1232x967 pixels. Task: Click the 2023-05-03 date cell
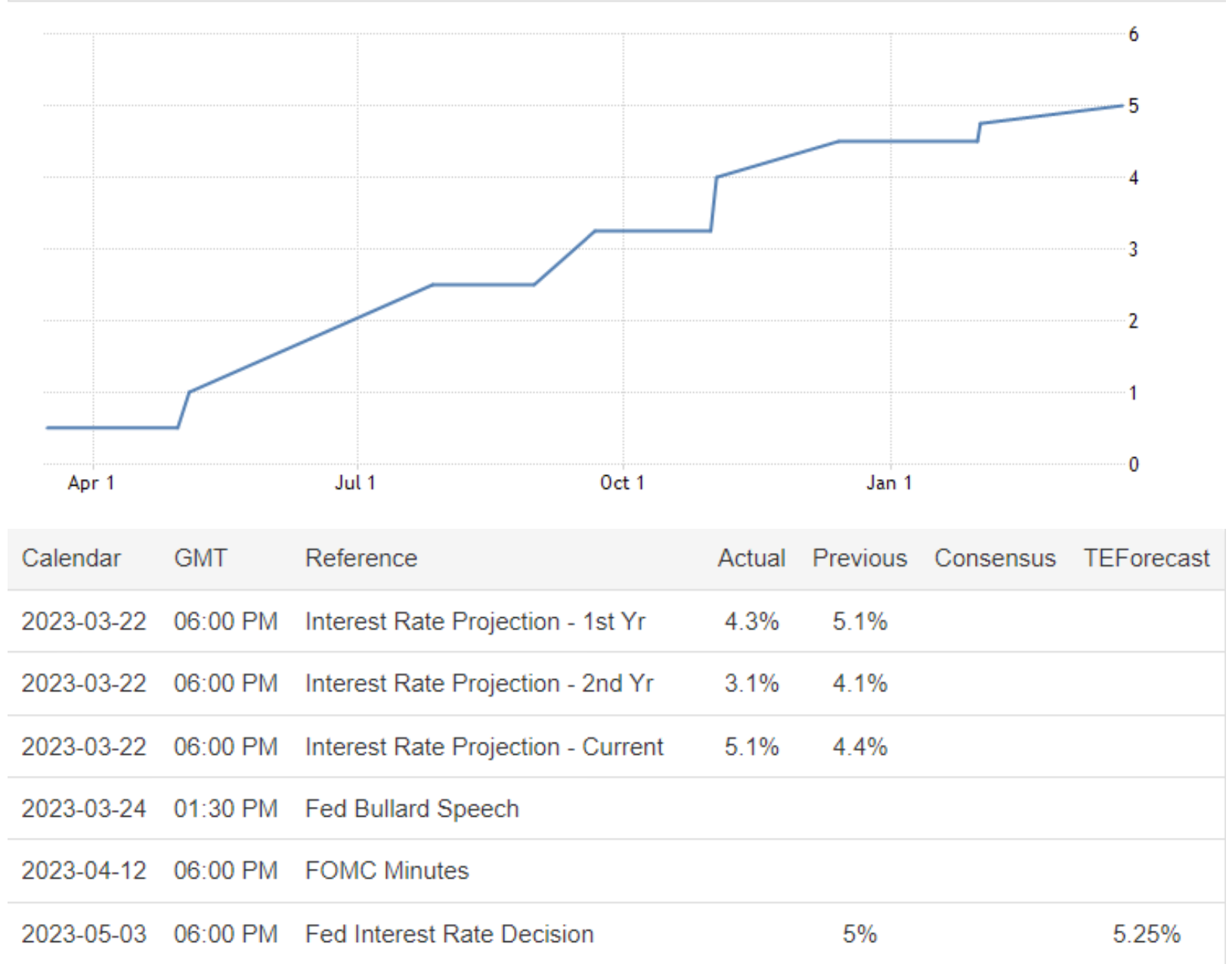click(84, 935)
